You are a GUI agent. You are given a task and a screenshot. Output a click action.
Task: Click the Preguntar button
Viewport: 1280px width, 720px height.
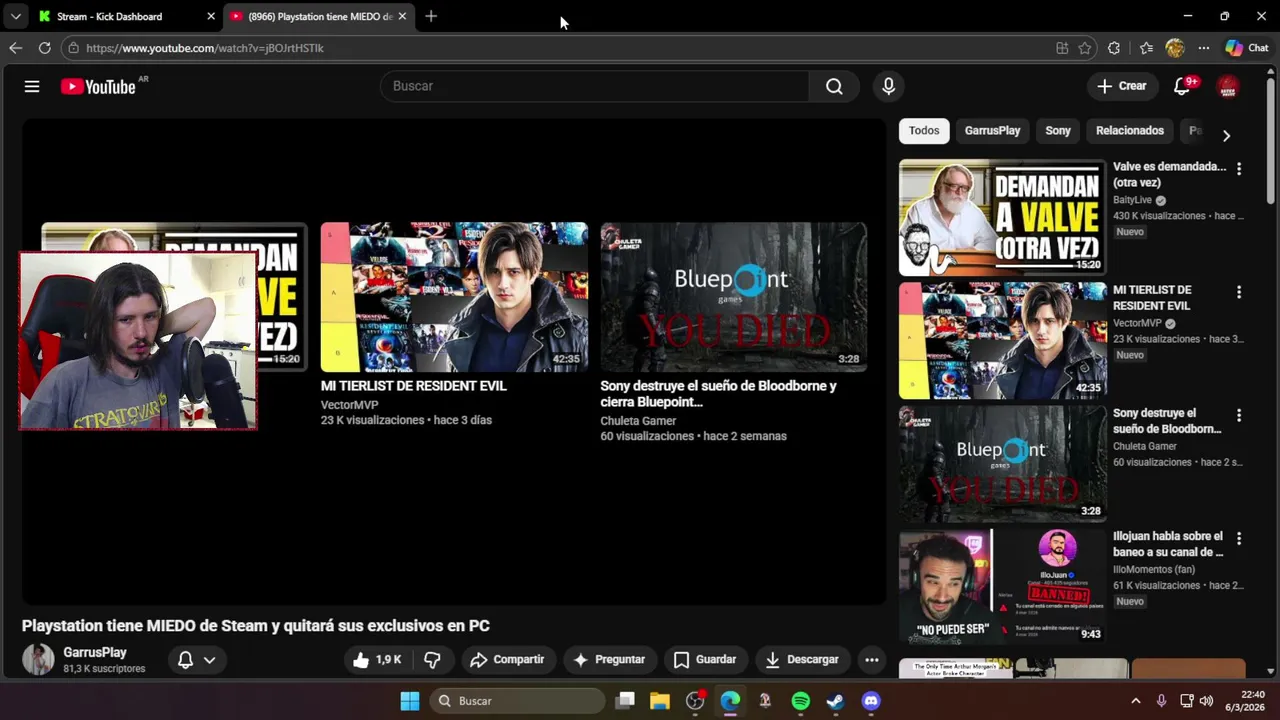click(x=610, y=660)
